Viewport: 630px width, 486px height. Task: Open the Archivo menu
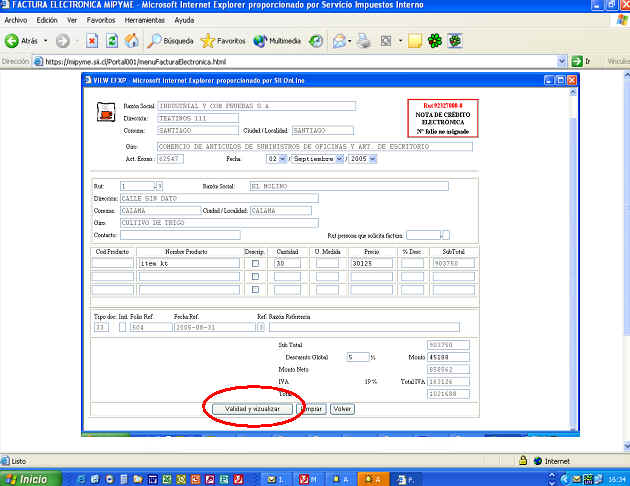pos(16,20)
